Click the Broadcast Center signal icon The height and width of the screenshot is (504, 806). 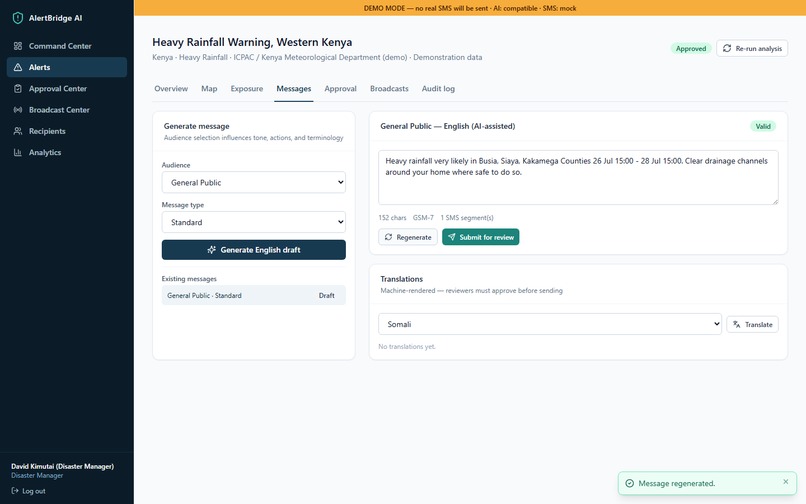click(18, 110)
